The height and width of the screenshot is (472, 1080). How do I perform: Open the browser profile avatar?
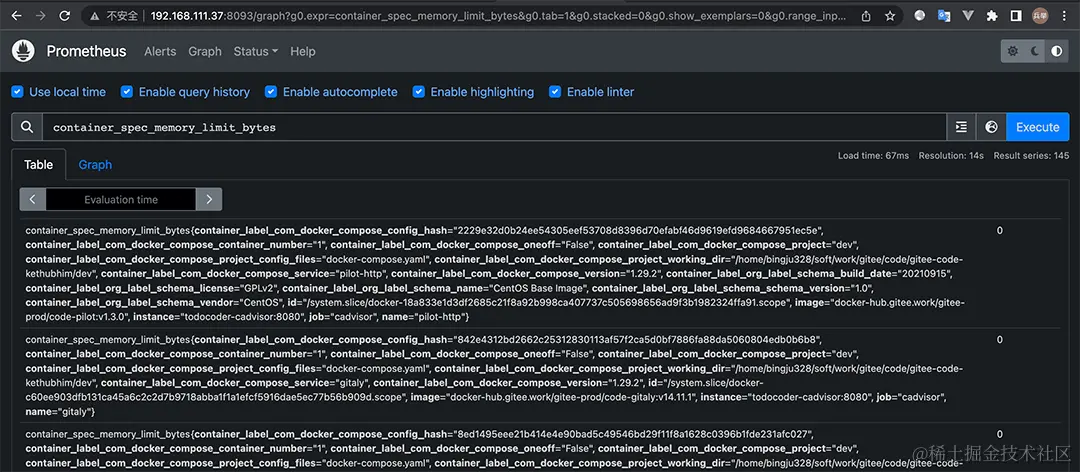point(1039,15)
